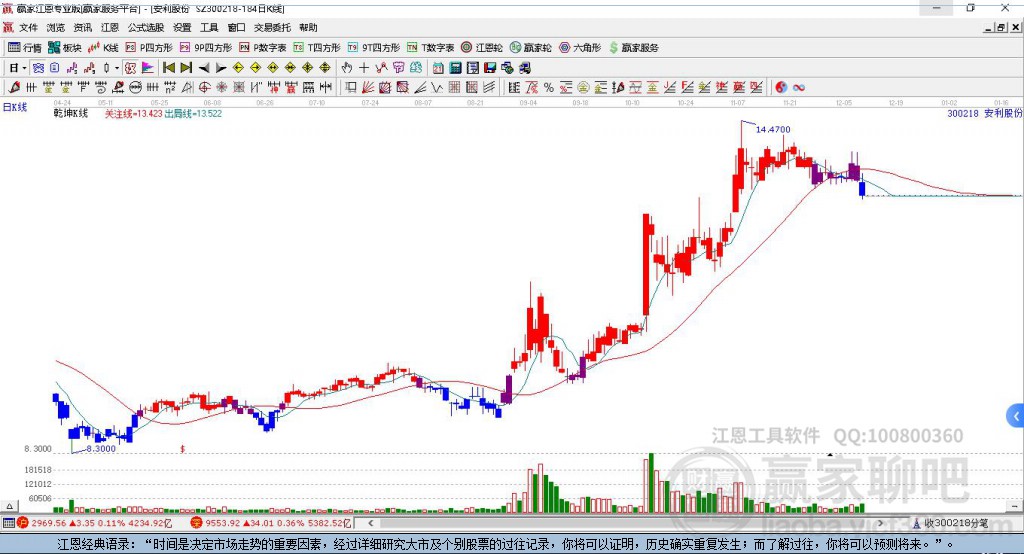
Task: Click the 8.3000 low price marker
Action: pyautogui.click(x=101, y=449)
